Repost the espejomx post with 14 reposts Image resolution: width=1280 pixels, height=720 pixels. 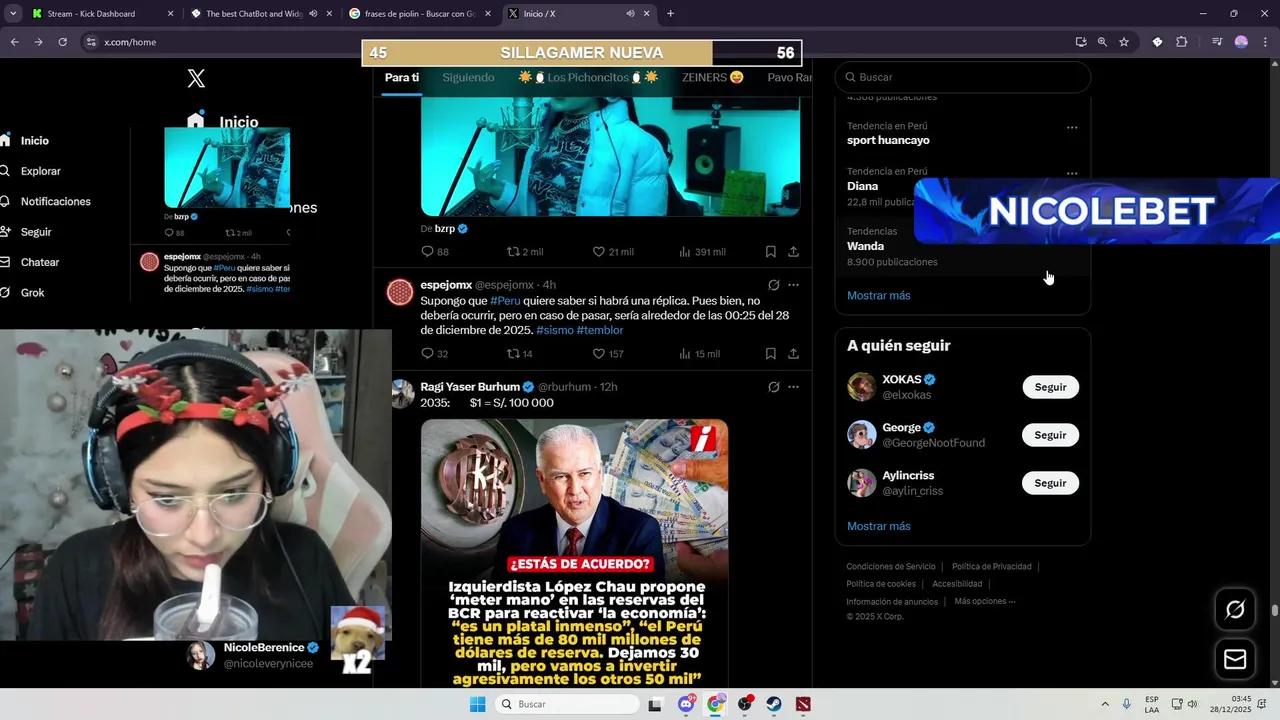[519, 354]
